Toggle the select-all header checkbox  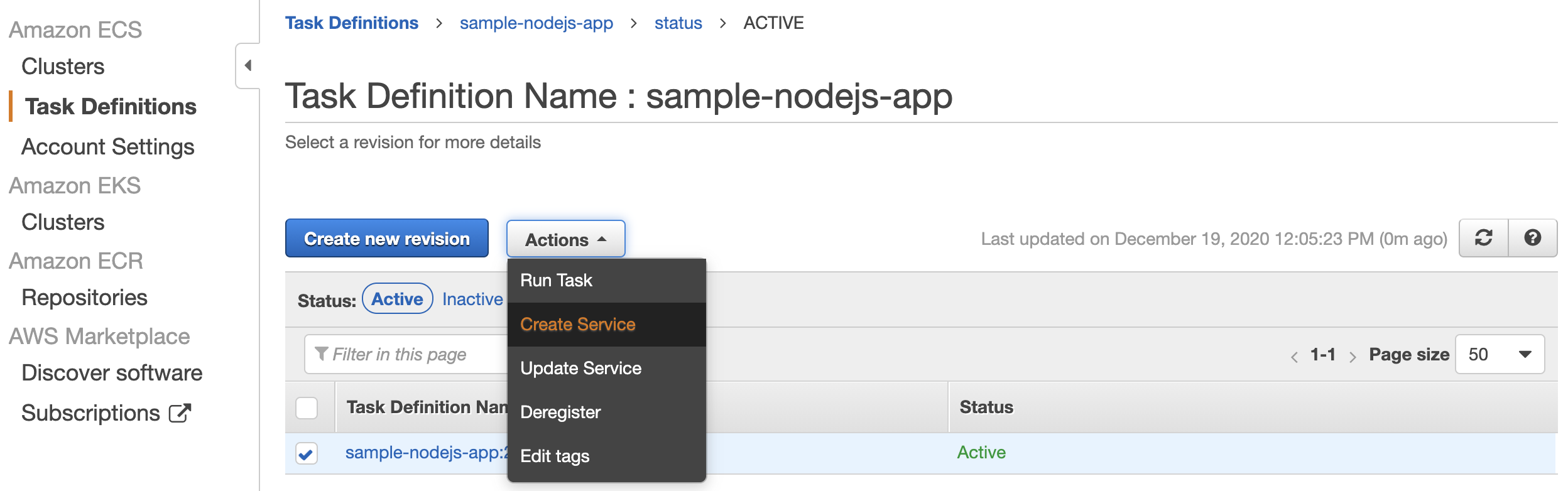point(307,408)
